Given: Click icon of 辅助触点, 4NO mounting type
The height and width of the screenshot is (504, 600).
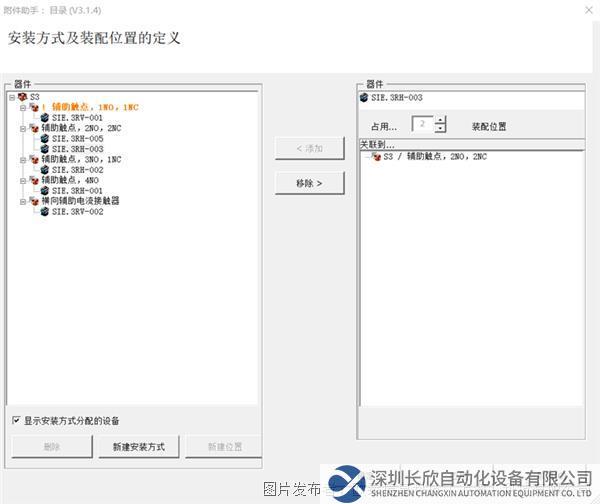Looking at the screenshot, I should (33, 180).
